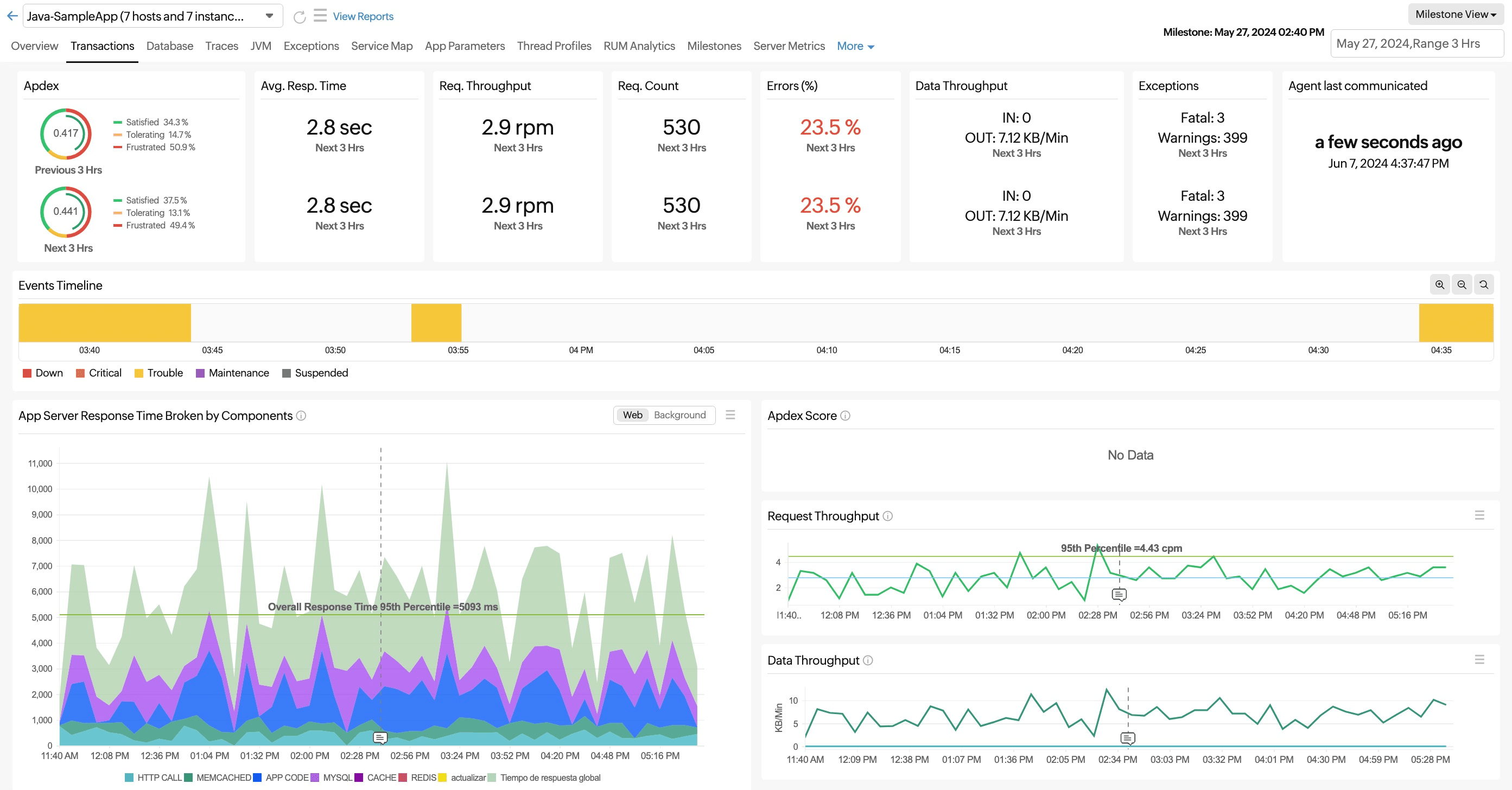This screenshot has height=790, width=1512.
Task: Select the Web transactions toggle
Action: 632,415
